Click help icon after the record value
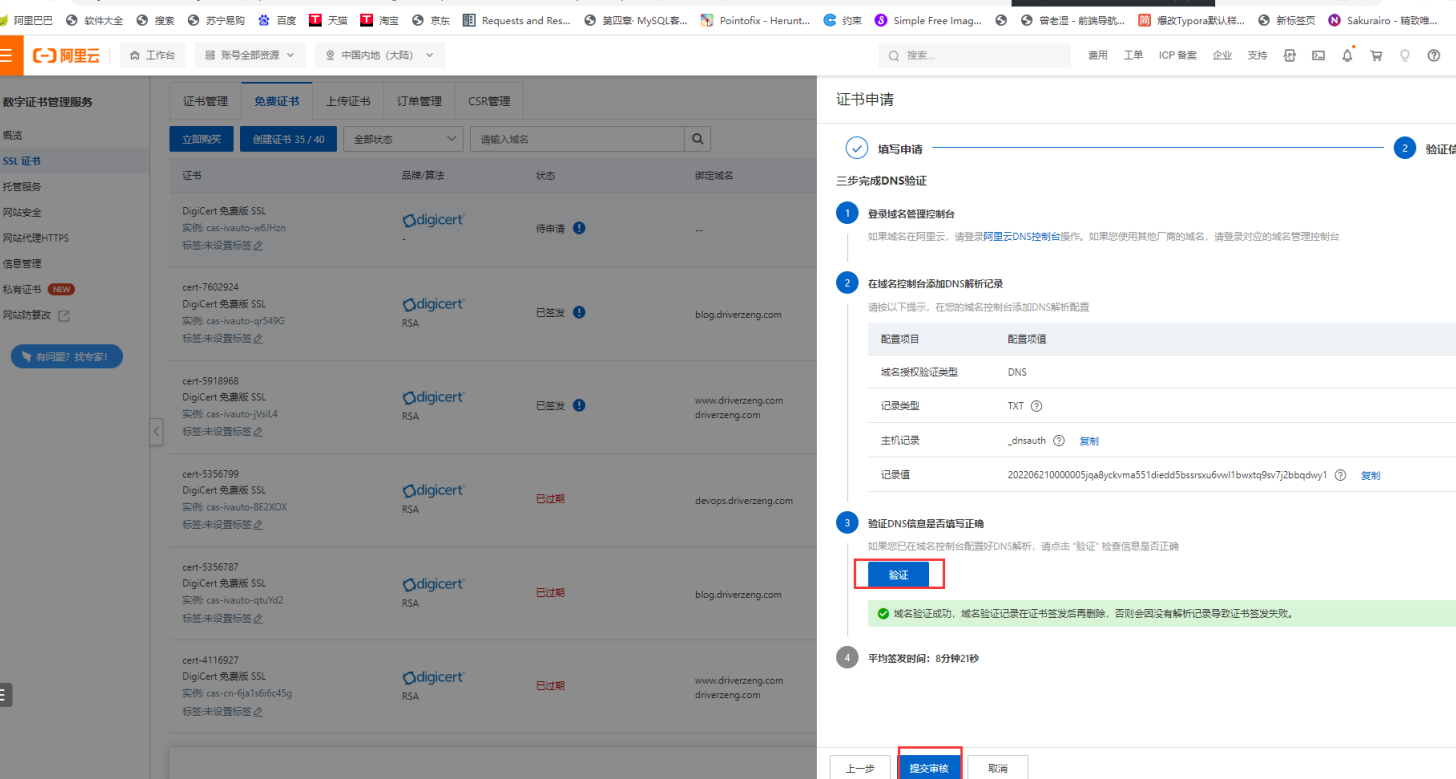The width and height of the screenshot is (1456, 779). 1340,475
